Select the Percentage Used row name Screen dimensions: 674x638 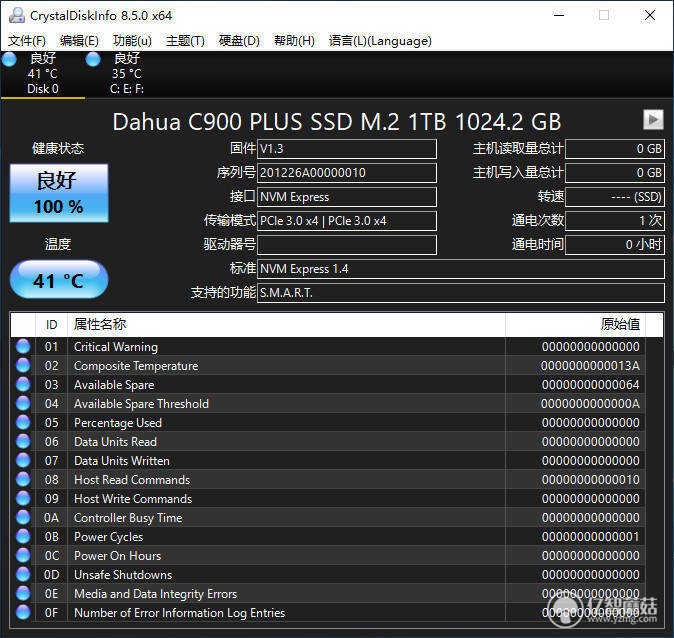tap(118, 423)
